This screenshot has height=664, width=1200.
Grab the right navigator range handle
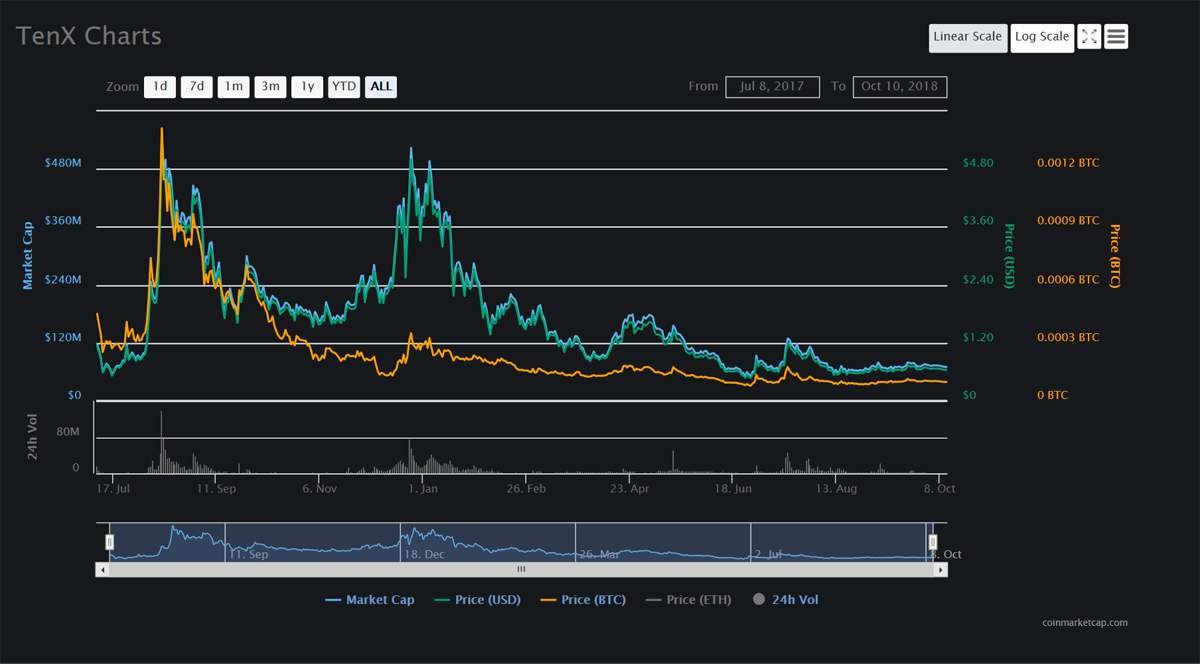933,541
